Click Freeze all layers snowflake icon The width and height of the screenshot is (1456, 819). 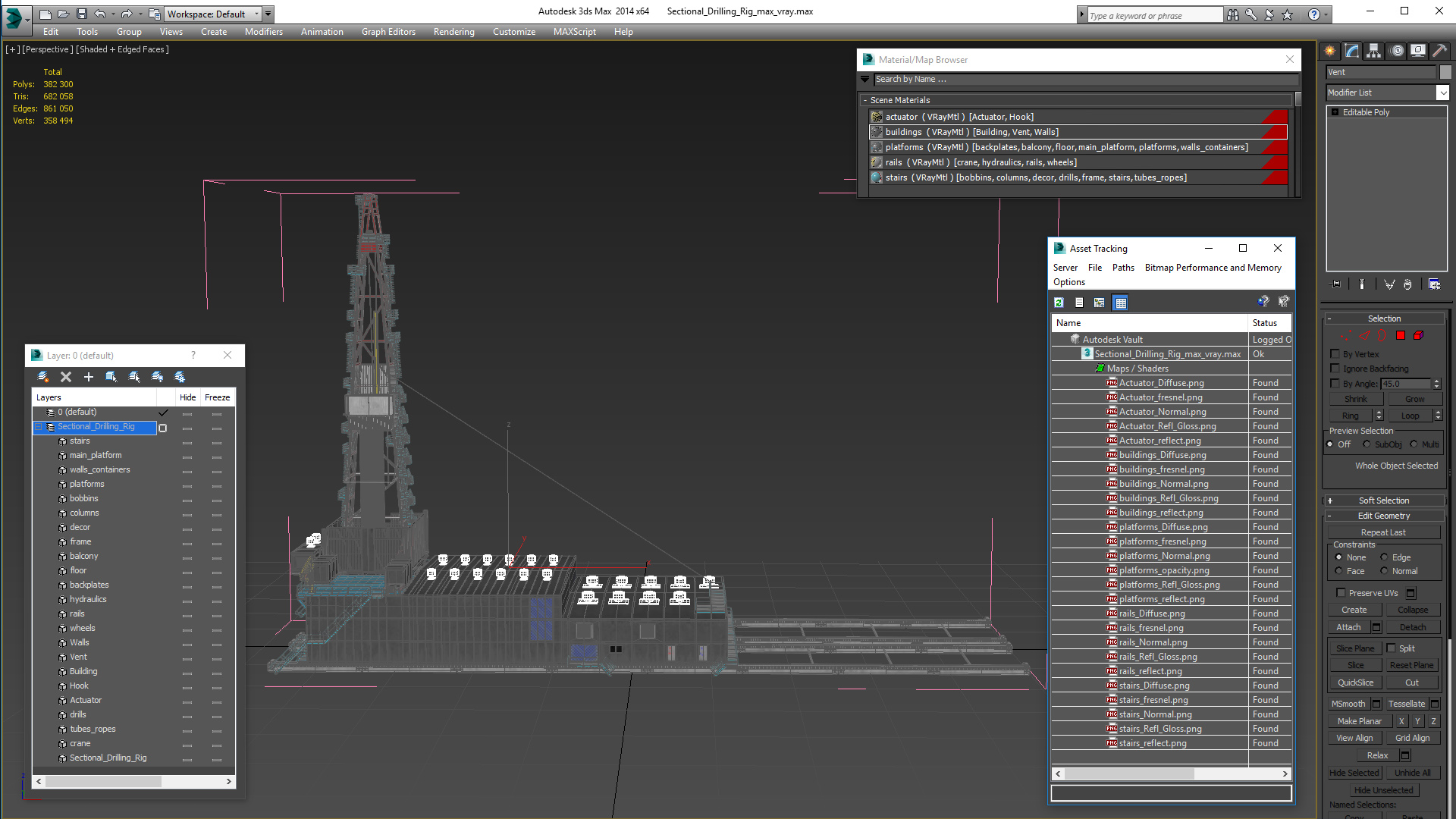click(180, 377)
